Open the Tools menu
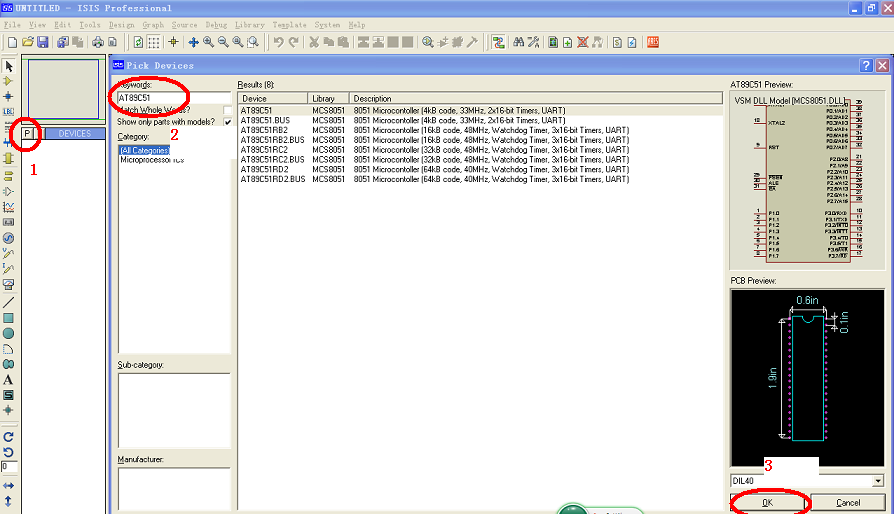Screen dimensions: 894x514 click(x=90, y=24)
